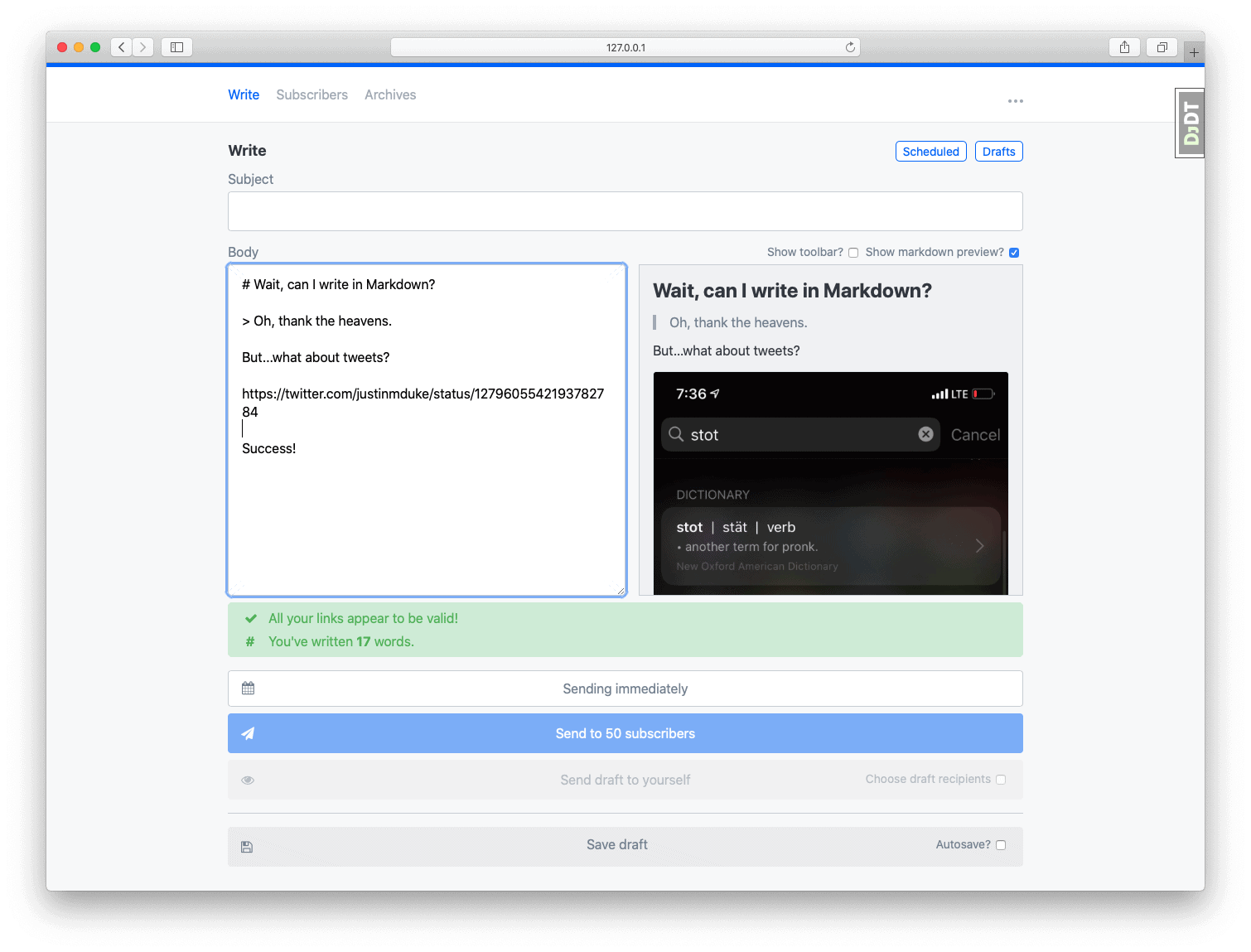1251x952 pixels.
Task: Click Send to 50 subscribers
Action: point(625,733)
